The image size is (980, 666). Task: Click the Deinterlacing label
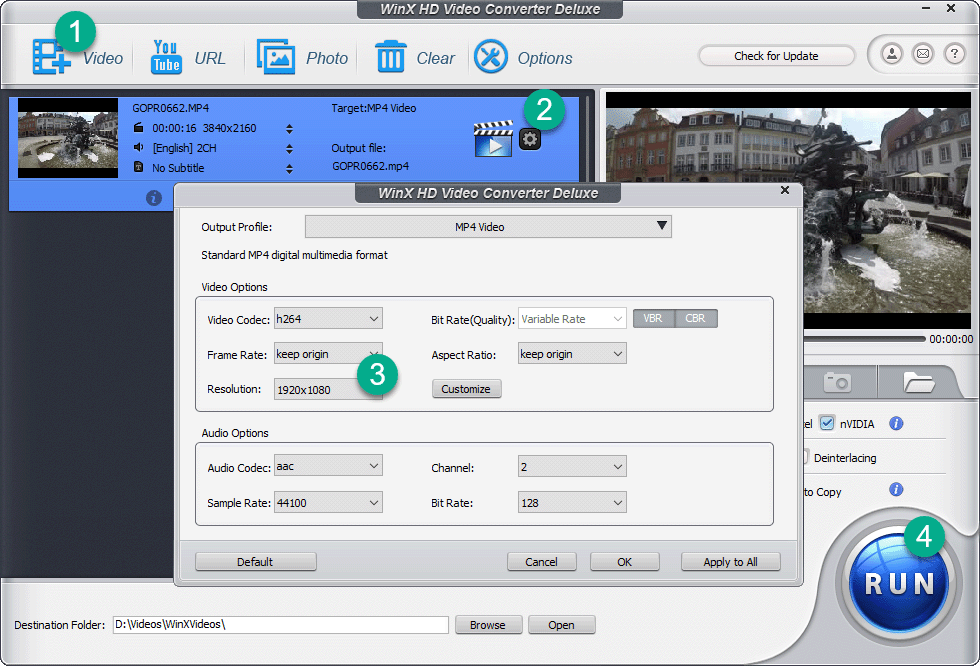(845, 458)
